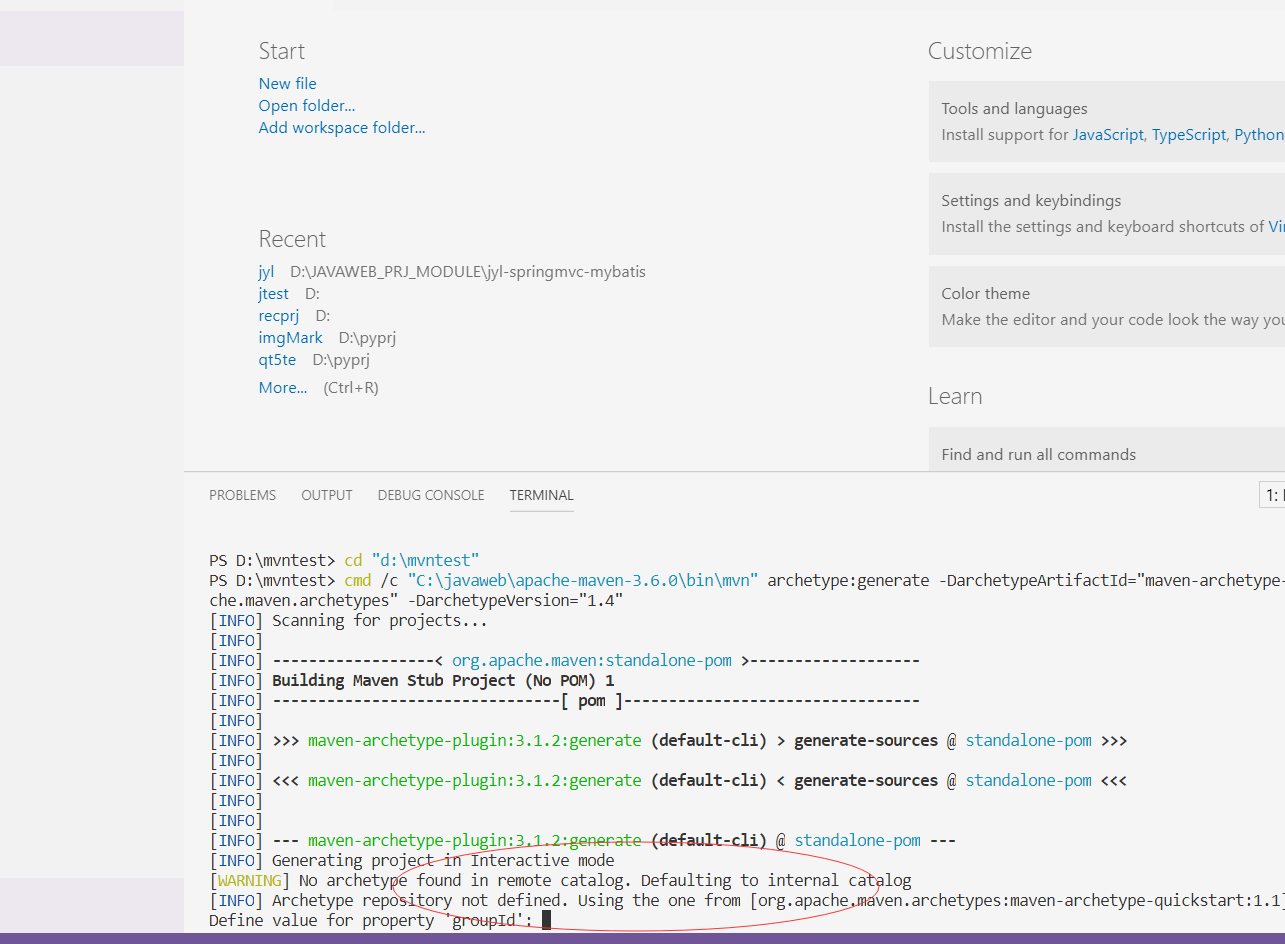Open recent project qt5te
The height and width of the screenshot is (944, 1285).
click(x=277, y=359)
